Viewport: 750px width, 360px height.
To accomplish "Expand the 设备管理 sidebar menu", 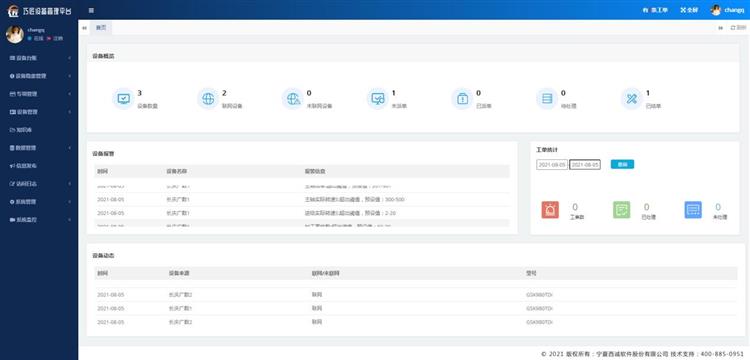I will pos(39,112).
